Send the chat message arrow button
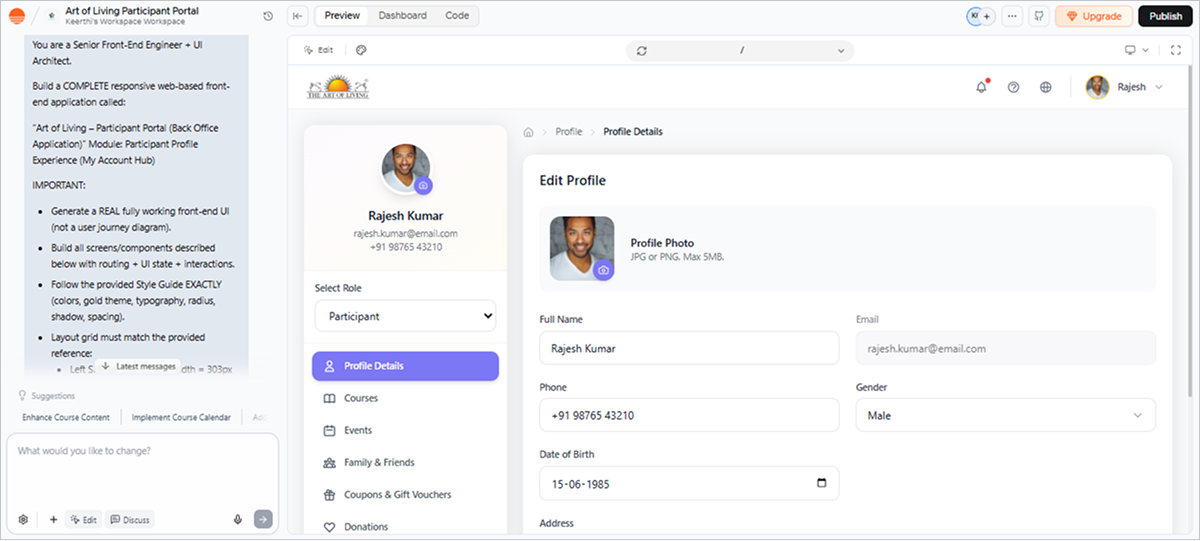Screen dimensions: 1200x541 [x=263, y=519]
